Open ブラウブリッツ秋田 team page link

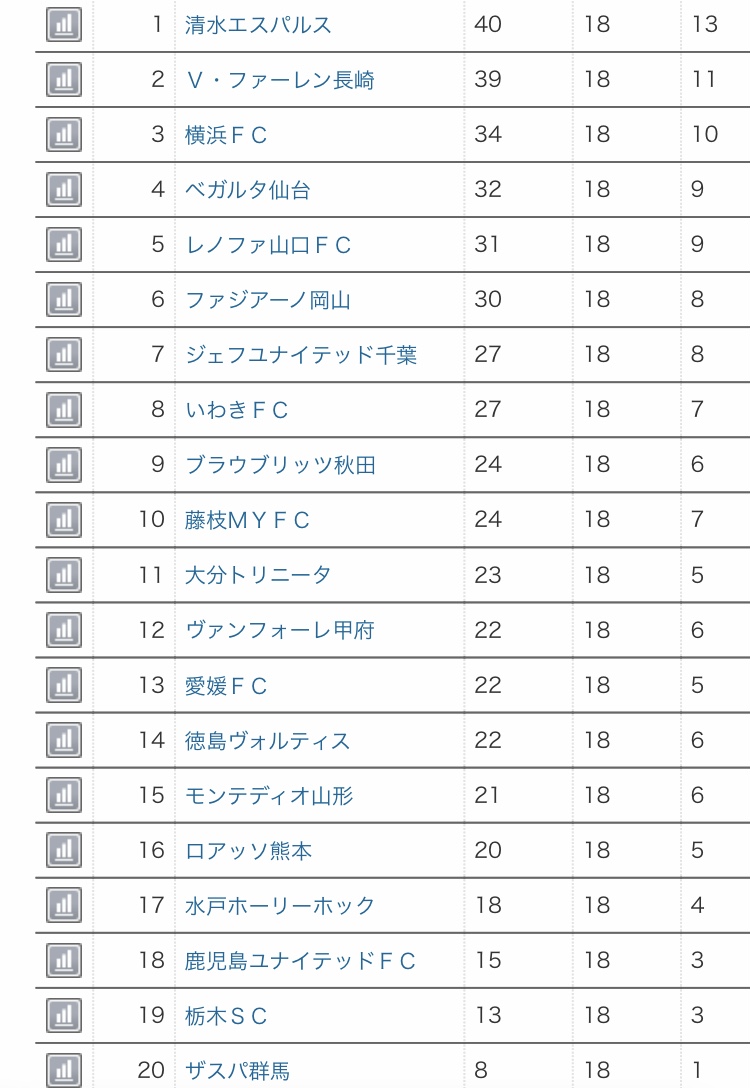pyautogui.click(x=280, y=465)
